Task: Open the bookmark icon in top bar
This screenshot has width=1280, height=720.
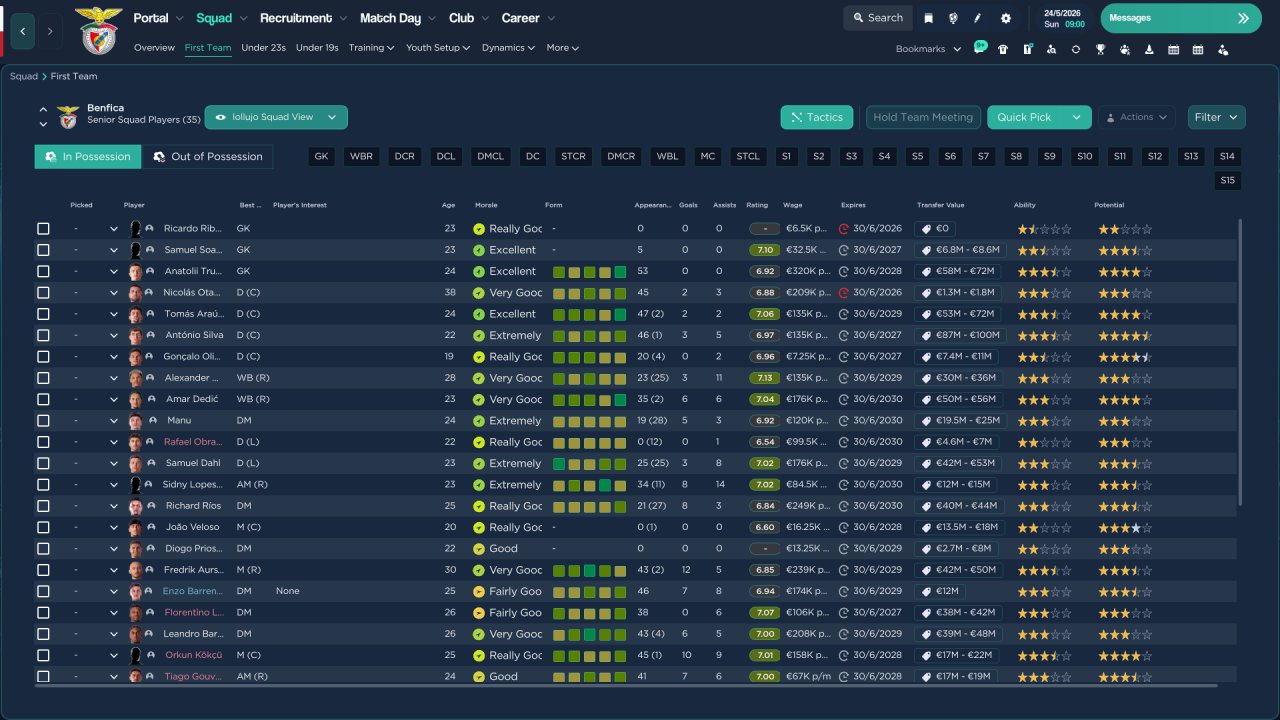Action: (929, 18)
